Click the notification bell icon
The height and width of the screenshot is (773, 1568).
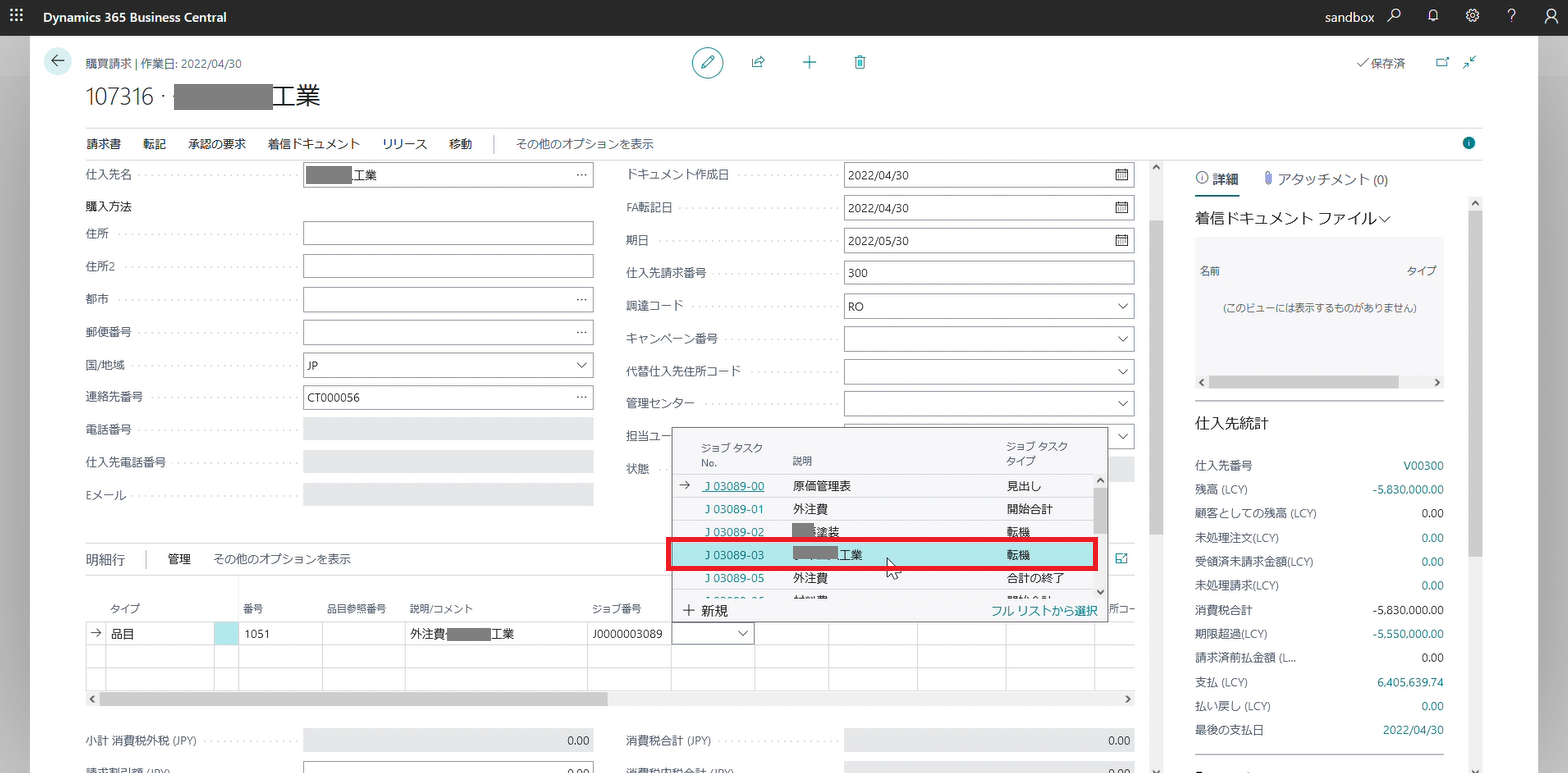[1433, 16]
